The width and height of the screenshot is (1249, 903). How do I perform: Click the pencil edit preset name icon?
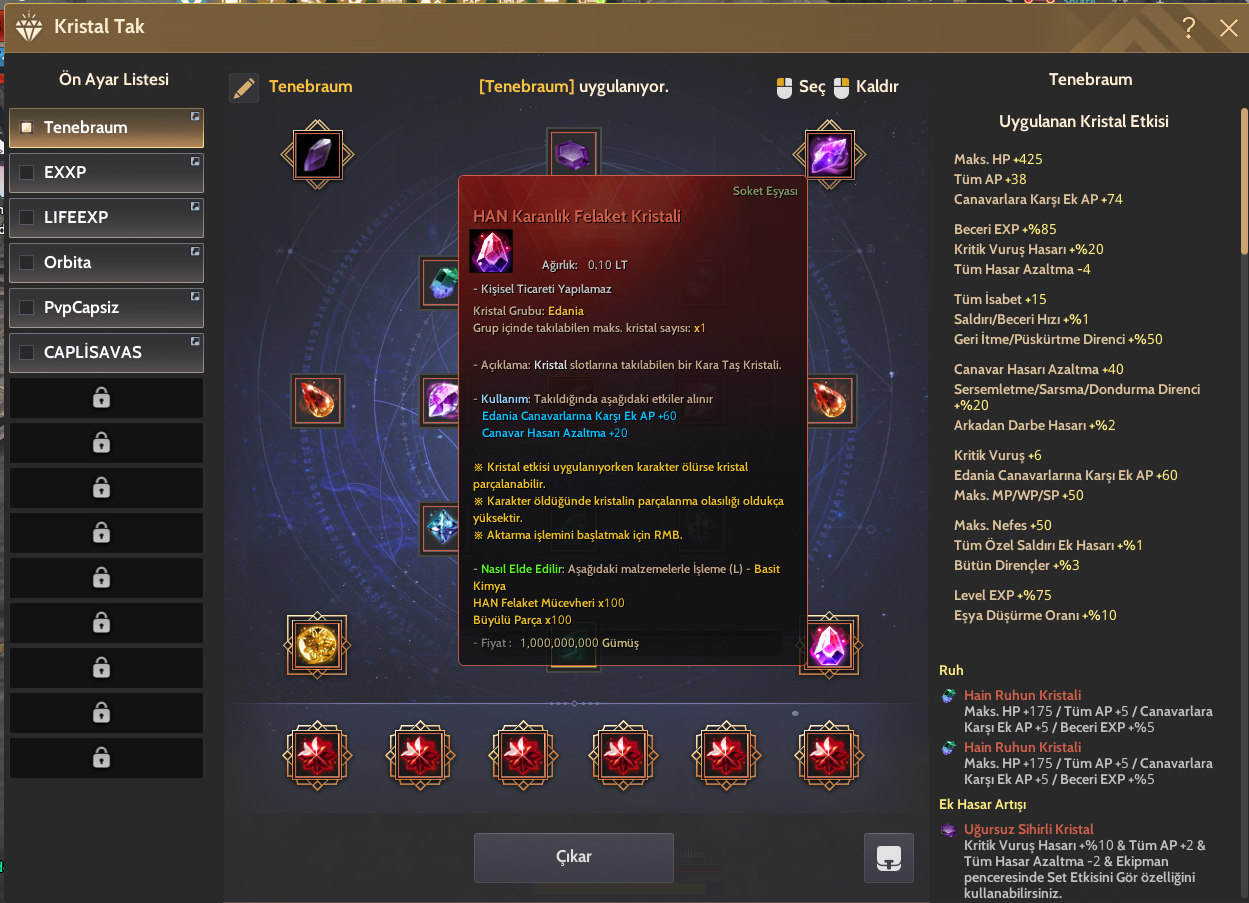244,88
